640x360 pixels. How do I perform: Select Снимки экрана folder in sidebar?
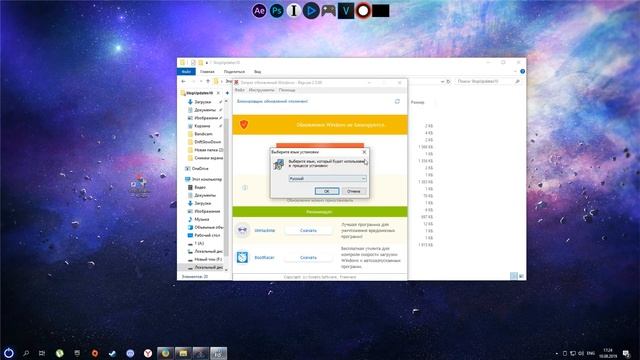[x=209, y=158]
